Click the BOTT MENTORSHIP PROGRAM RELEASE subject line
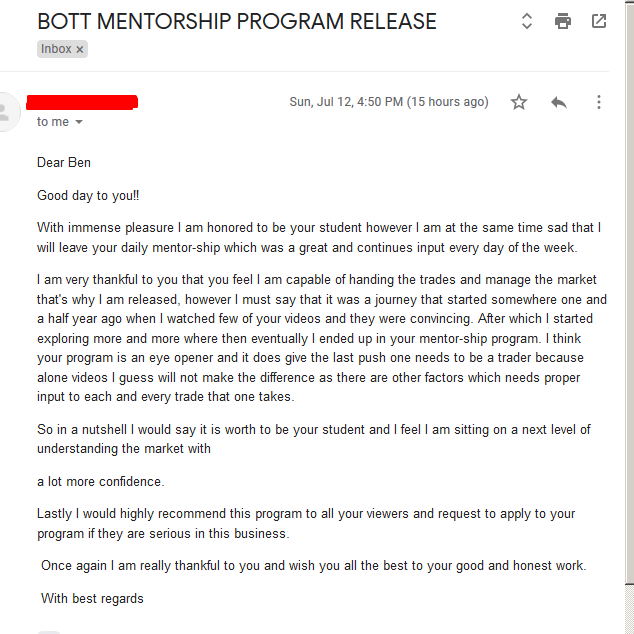The width and height of the screenshot is (634, 634). point(237,21)
